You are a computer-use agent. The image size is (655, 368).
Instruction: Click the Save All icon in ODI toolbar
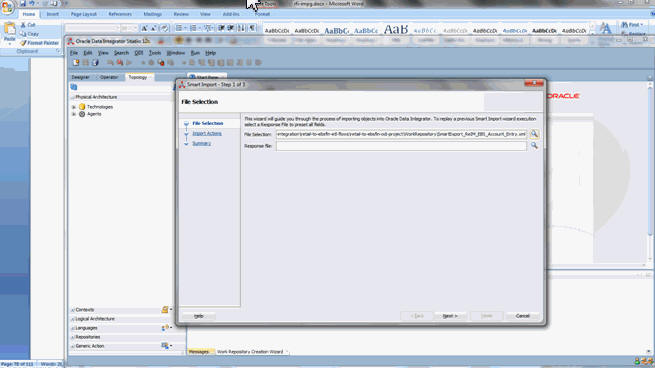(95, 63)
